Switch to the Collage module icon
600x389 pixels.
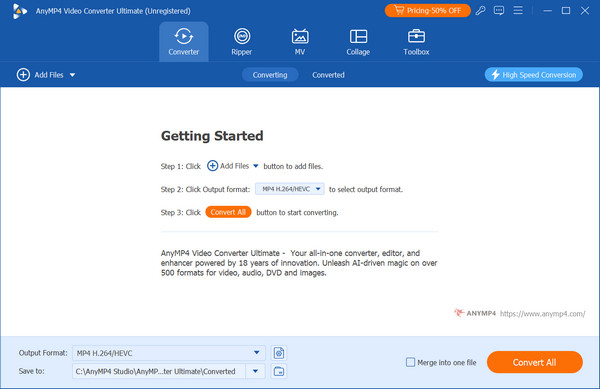point(358,37)
